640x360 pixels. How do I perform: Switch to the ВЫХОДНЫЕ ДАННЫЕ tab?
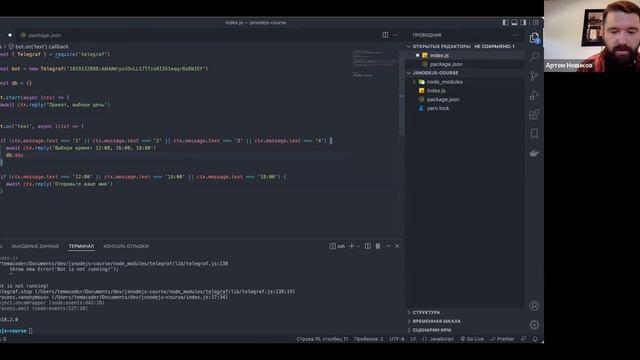point(35,246)
